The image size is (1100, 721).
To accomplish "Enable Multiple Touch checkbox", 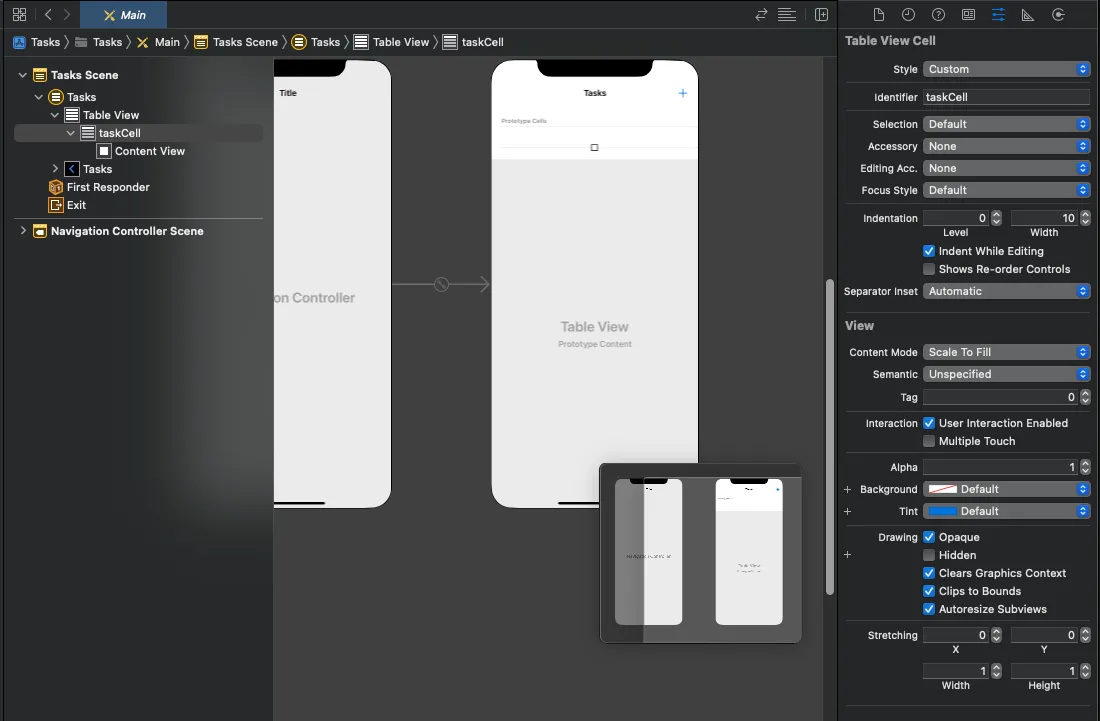I will (929, 441).
